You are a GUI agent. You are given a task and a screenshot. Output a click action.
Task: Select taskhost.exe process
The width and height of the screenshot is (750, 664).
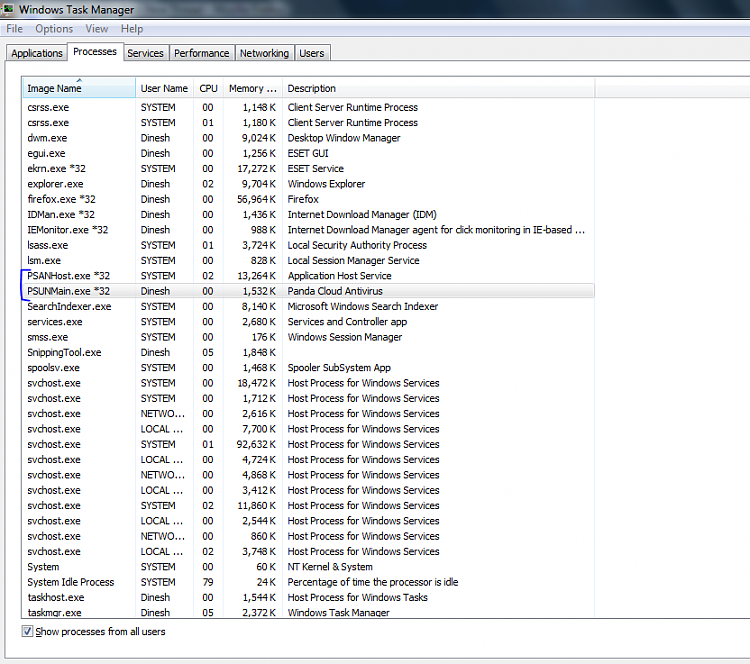coord(309,597)
